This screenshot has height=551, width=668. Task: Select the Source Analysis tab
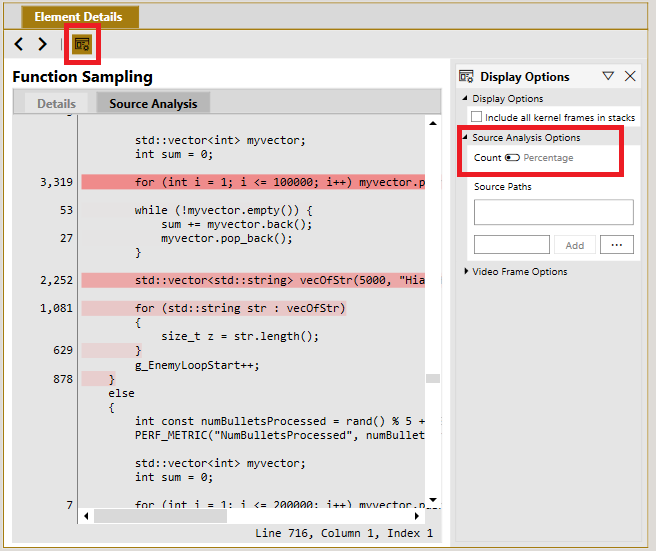(153, 104)
